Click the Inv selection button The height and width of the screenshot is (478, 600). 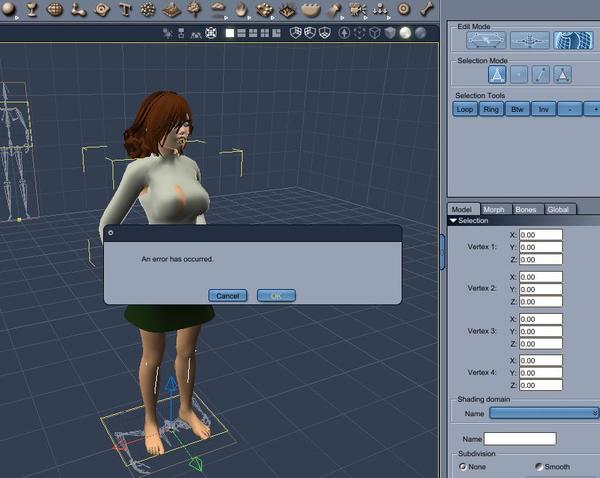pos(544,109)
